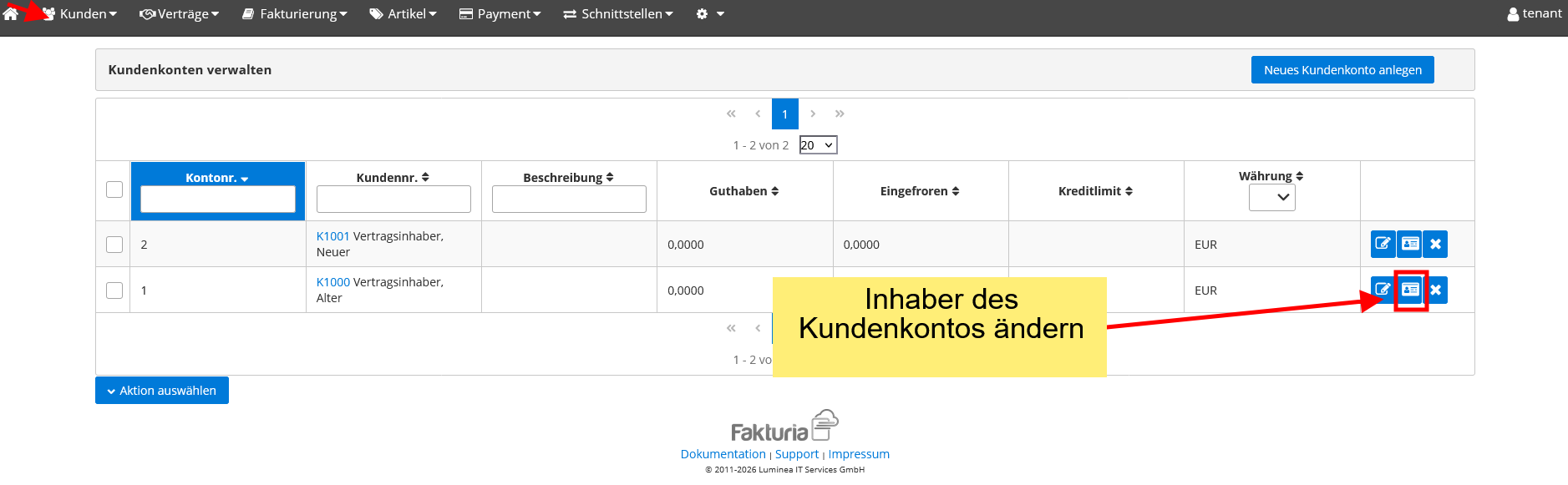This screenshot has height=485, width=1568.
Task: Focus the Kundennr. filter input field
Action: click(x=393, y=200)
